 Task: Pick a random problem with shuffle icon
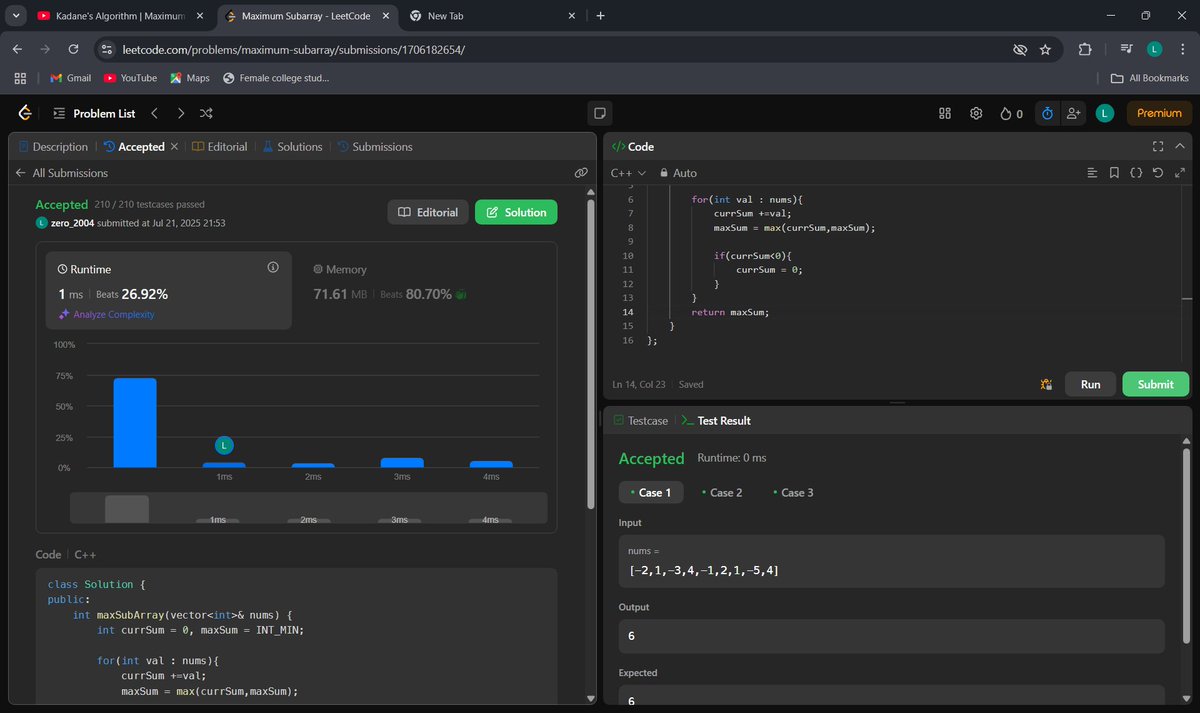pyautogui.click(x=206, y=113)
